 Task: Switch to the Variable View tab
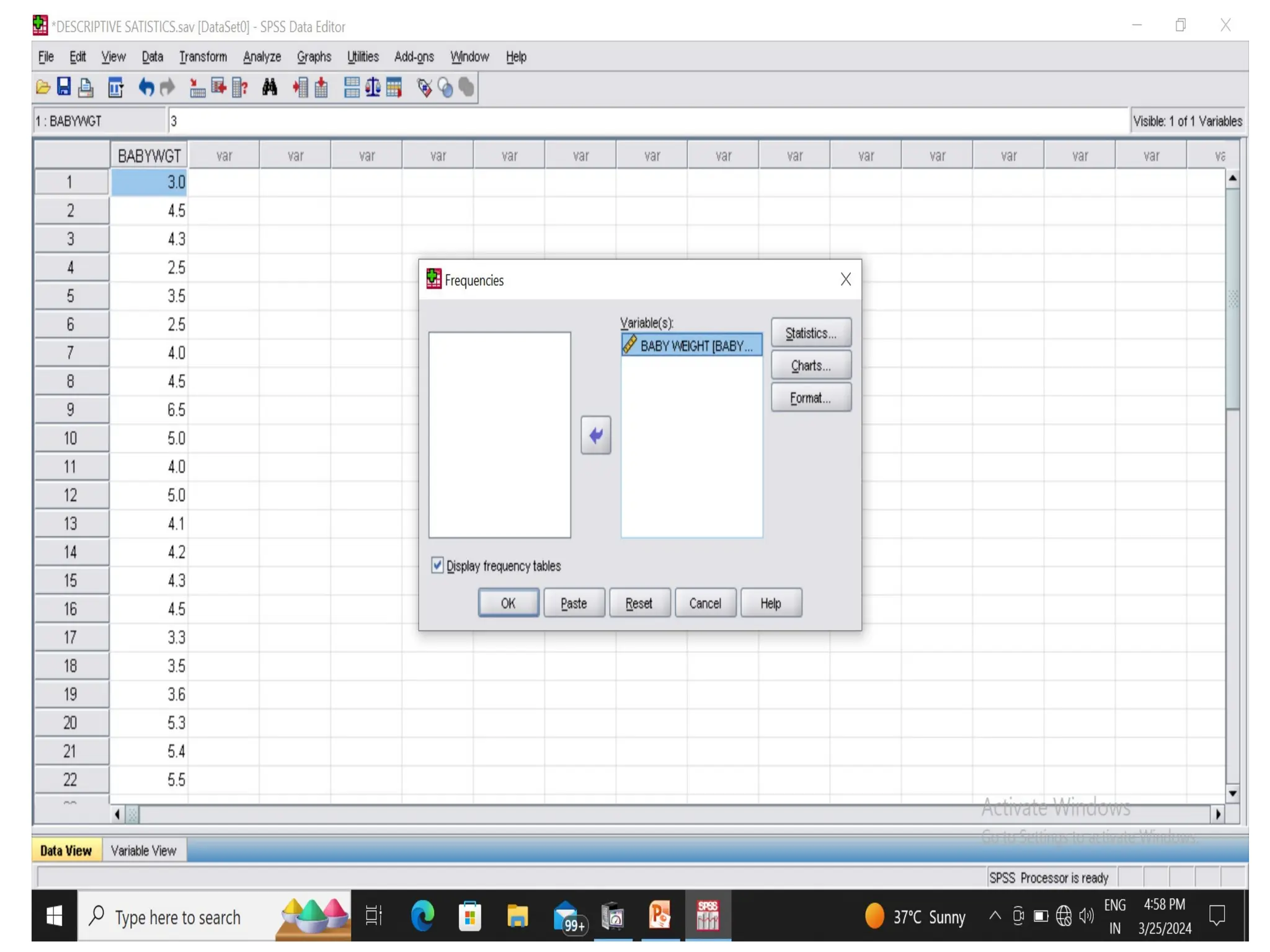pyautogui.click(x=143, y=850)
